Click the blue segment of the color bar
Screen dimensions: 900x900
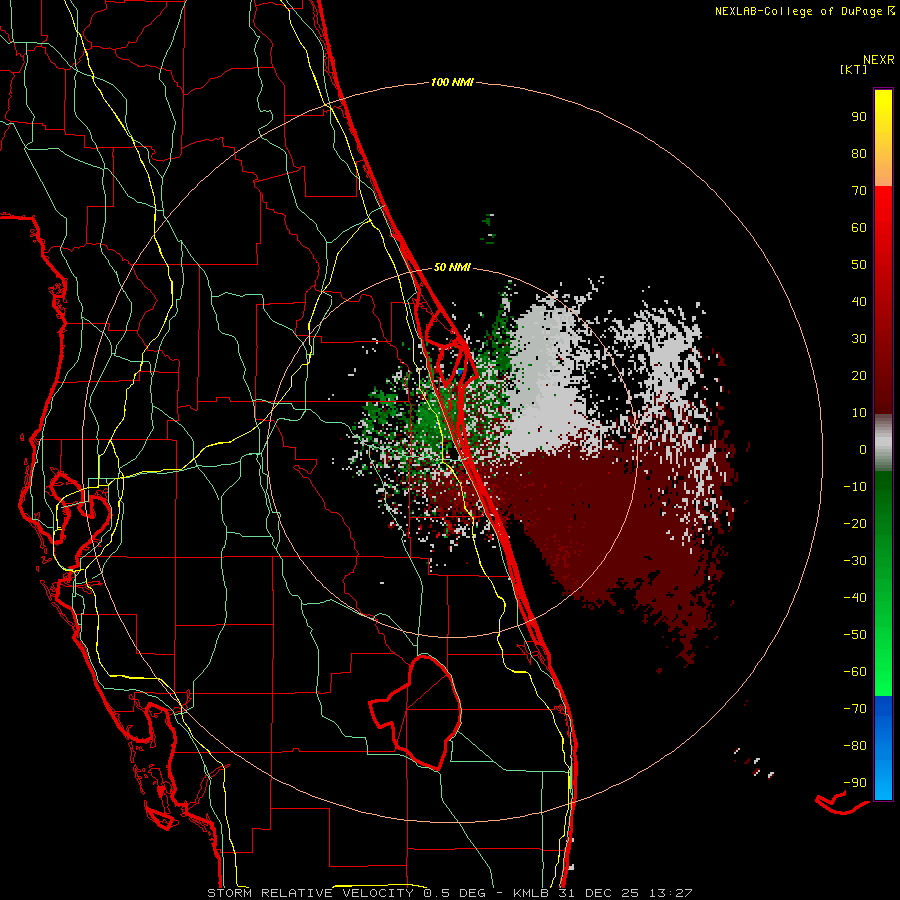pyautogui.click(x=883, y=748)
